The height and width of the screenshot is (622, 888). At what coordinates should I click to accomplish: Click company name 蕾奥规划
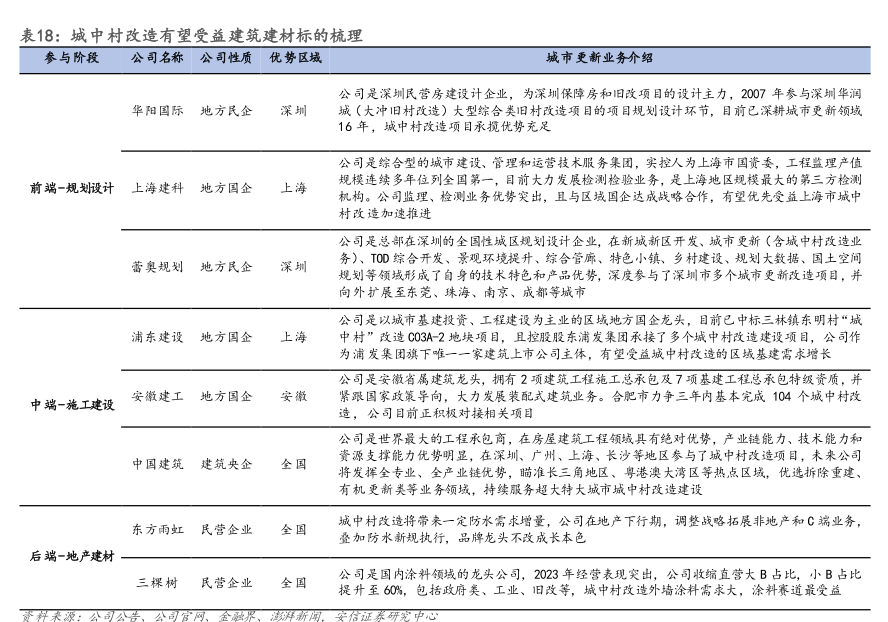pyautogui.click(x=157, y=267)
